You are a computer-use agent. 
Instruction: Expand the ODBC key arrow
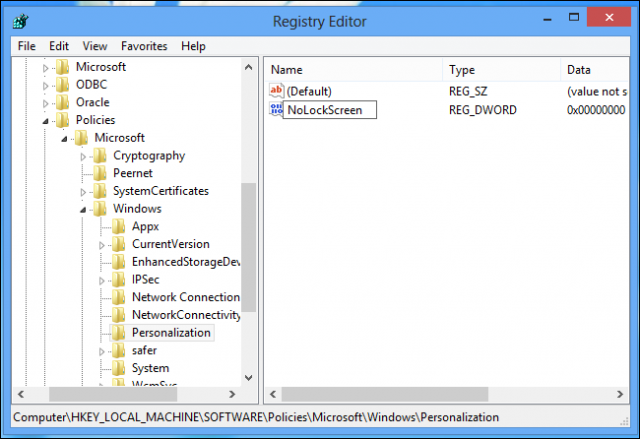[45, 85]
